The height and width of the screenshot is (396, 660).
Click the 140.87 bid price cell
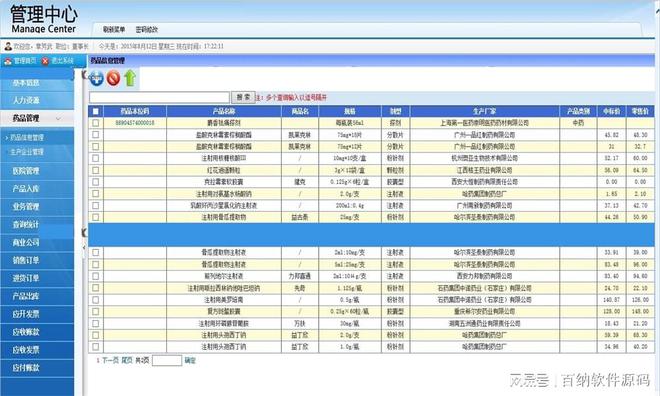coord(612,300)
